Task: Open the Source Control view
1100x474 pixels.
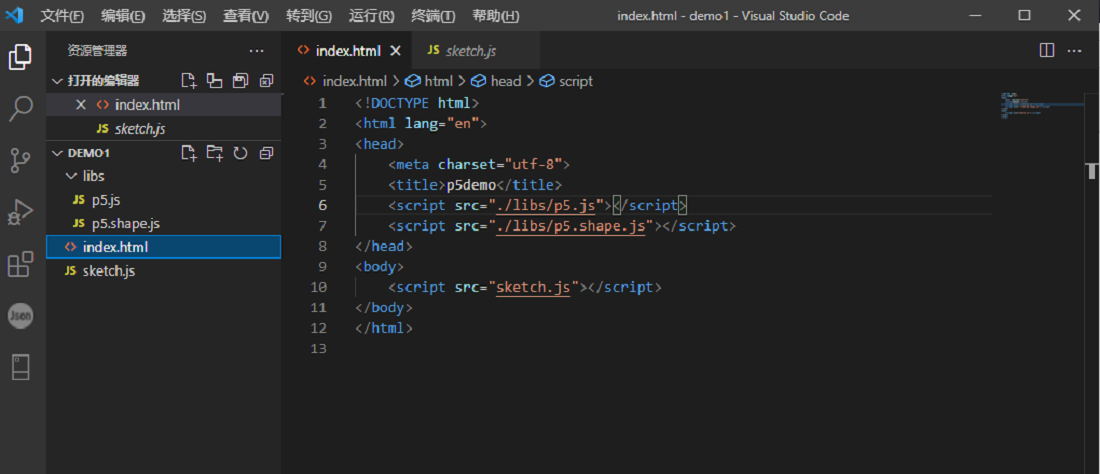Action: tap(20, 161)
